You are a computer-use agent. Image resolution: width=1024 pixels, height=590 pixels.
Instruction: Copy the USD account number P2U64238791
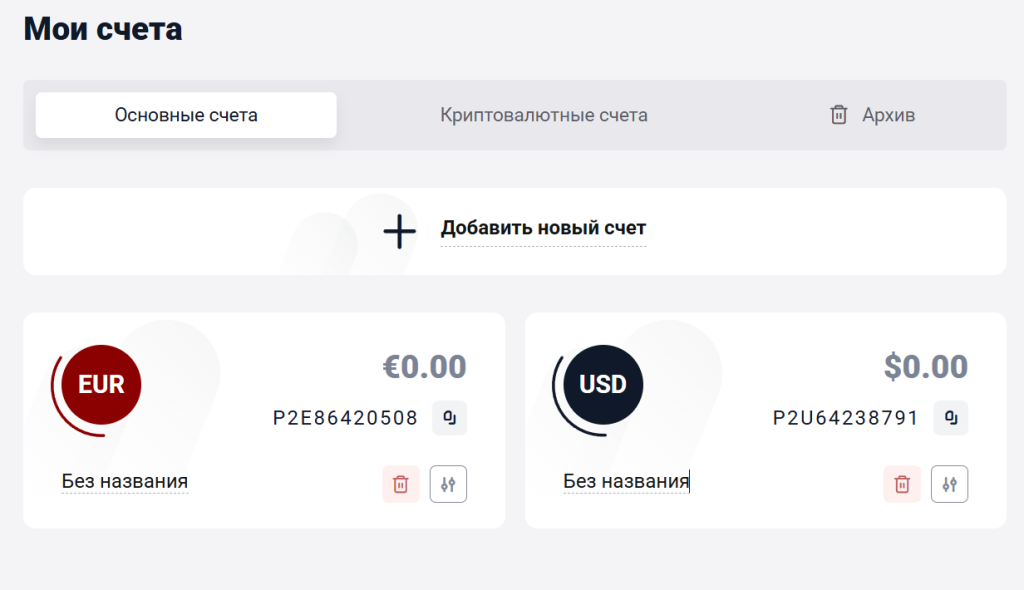click(951, 418)
